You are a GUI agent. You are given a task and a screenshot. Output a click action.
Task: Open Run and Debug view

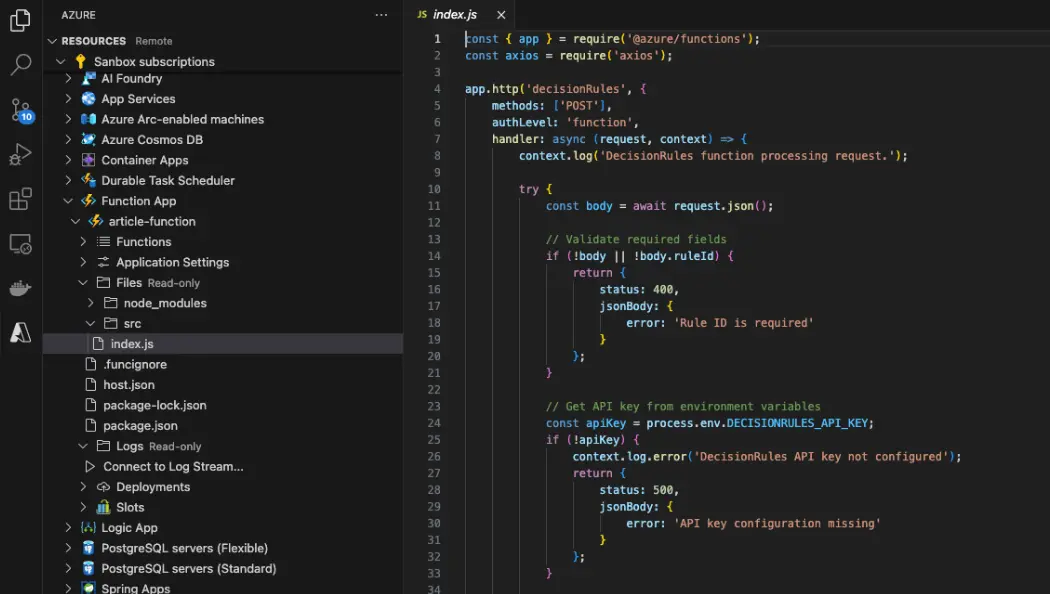coord(20,154)
